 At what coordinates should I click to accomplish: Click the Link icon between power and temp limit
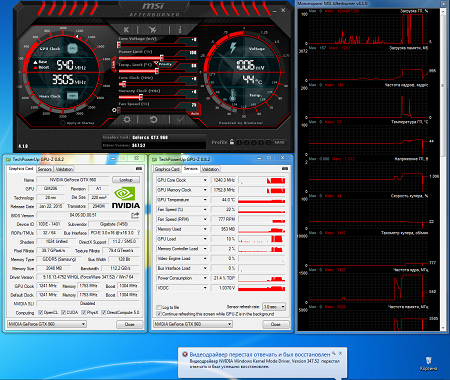click(114, 64)
